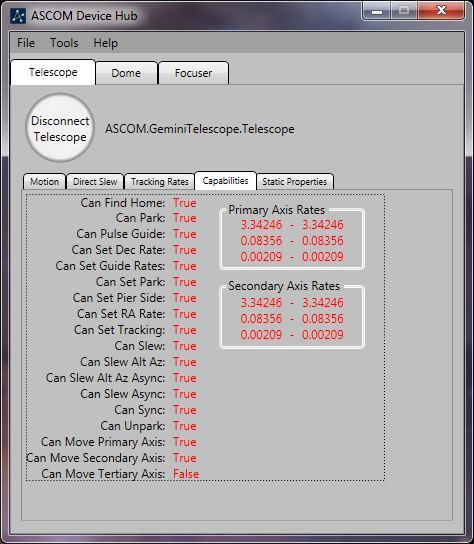The width and height of the screenshot is (474, 544).
Task: Click the Can Move Primary Axis label
Action: point(103,442)
